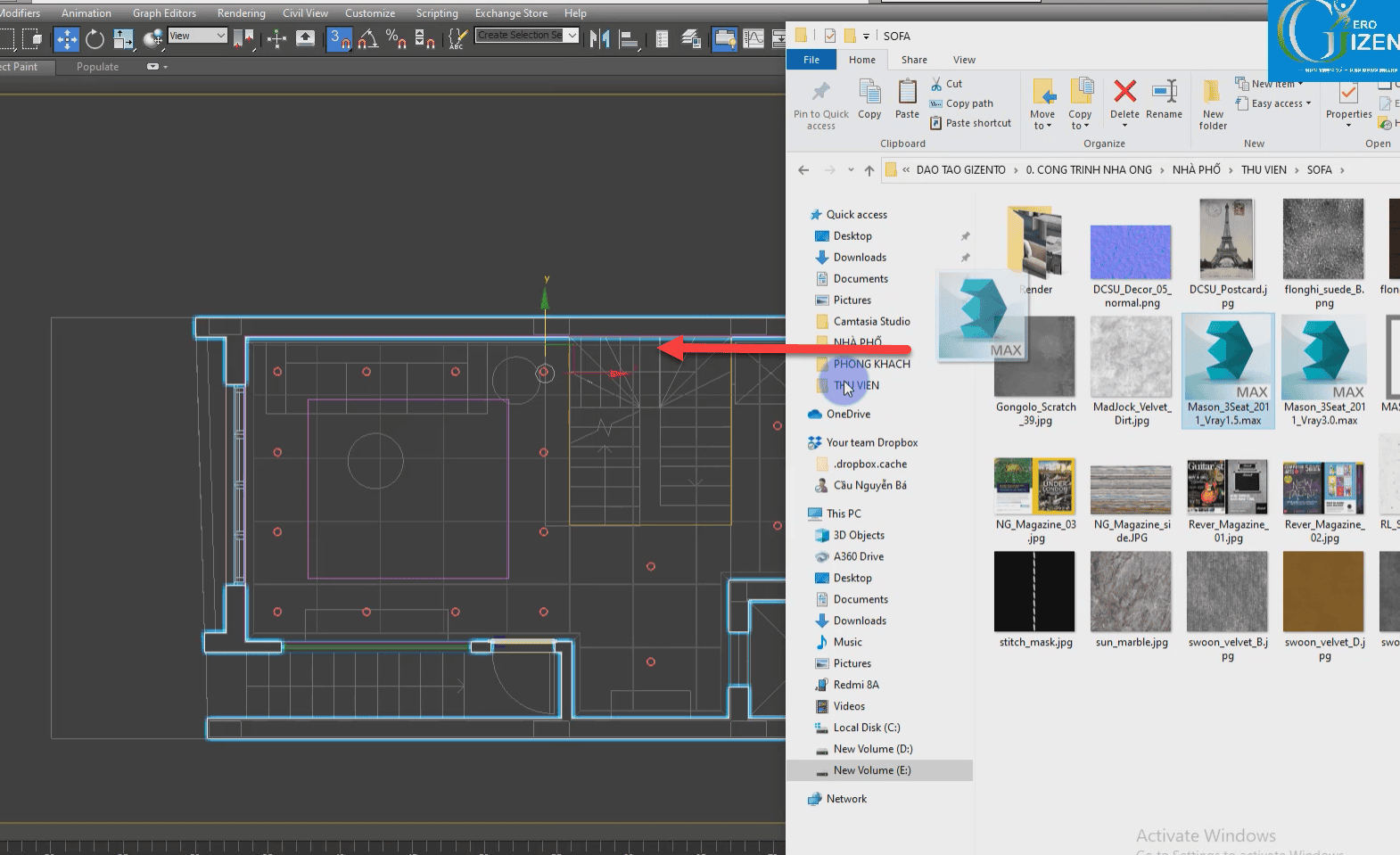Click the Select and Place tool icon
Screen dimensions: 1400x855
[153, 38]
